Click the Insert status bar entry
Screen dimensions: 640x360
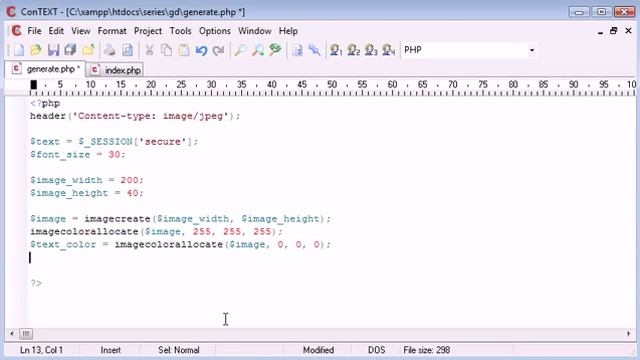(x=111, y=350)
